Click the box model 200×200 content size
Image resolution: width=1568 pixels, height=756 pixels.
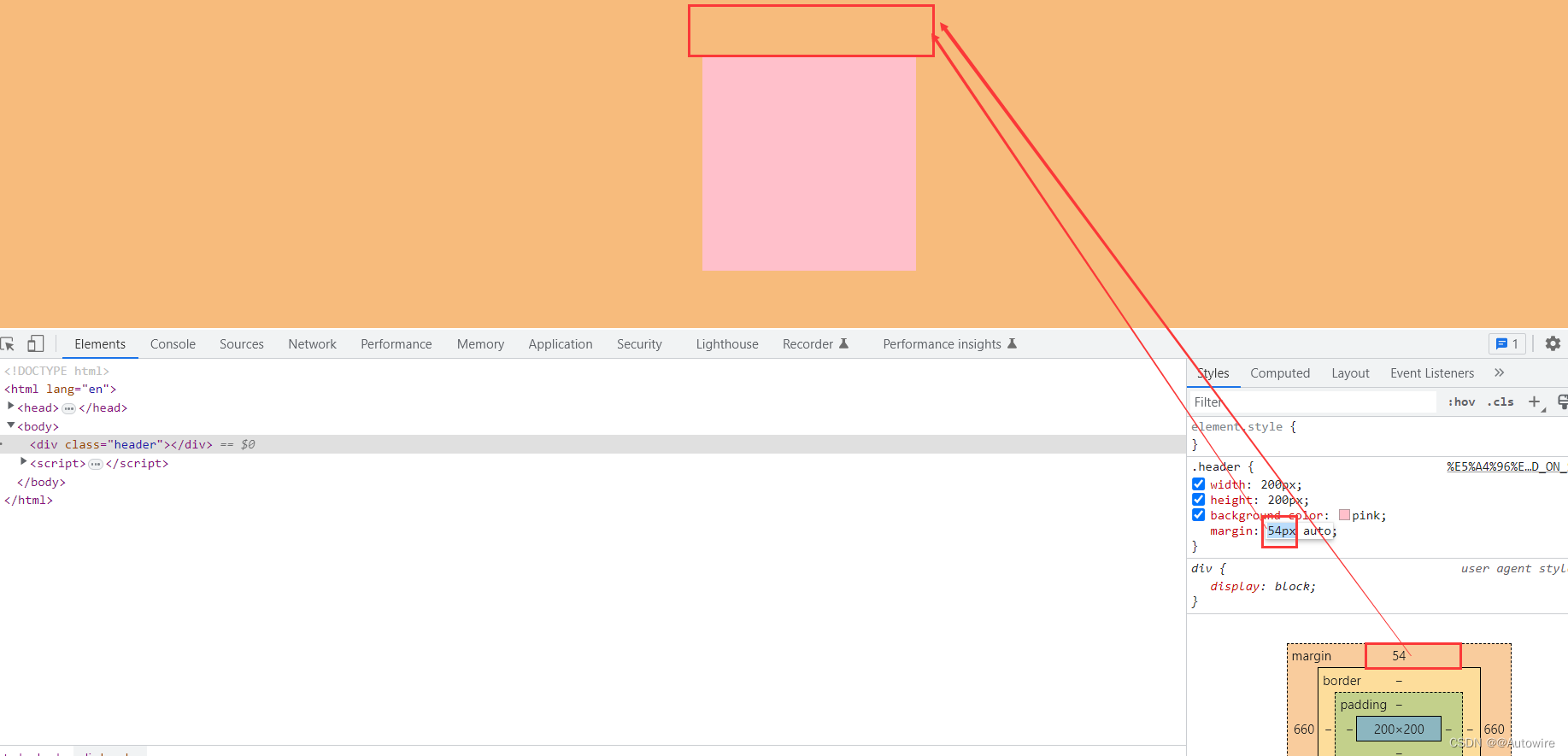pos(1399,729)
